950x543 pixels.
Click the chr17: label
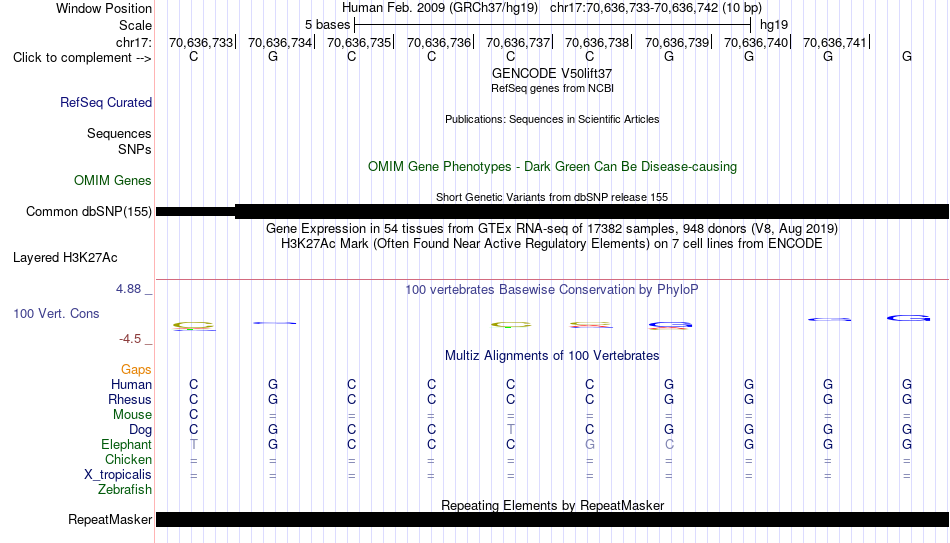pos(134,42)
